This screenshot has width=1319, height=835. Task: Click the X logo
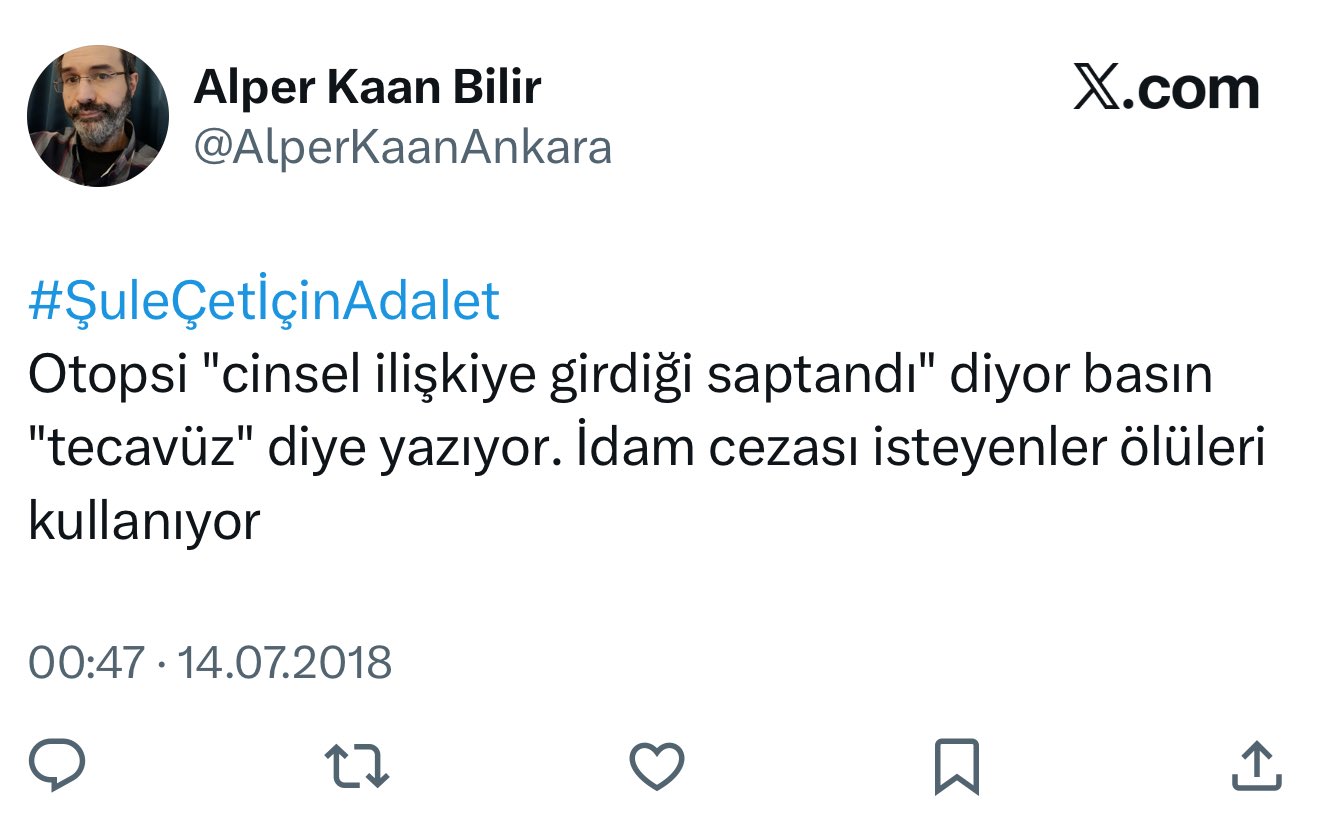coord(1096,89)
